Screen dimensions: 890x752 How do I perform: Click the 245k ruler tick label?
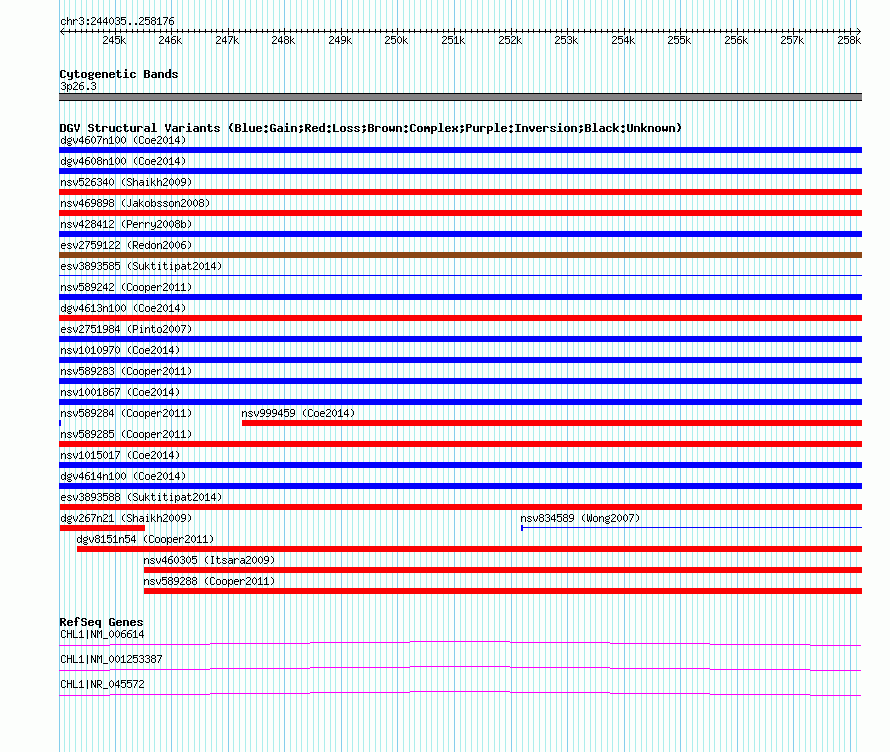[x=114, y=40]
